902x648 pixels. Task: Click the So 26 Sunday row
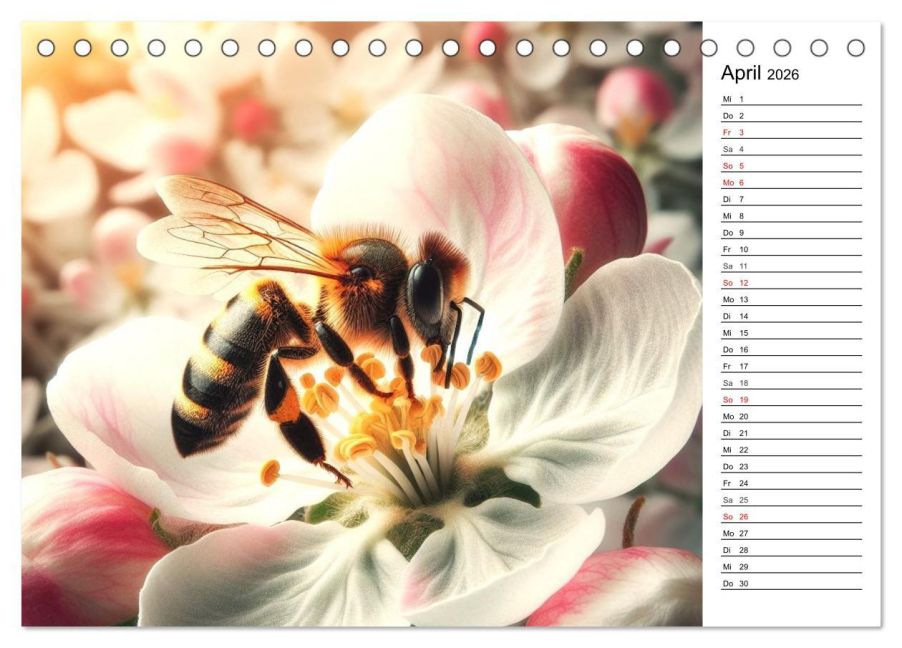(791, 516)
